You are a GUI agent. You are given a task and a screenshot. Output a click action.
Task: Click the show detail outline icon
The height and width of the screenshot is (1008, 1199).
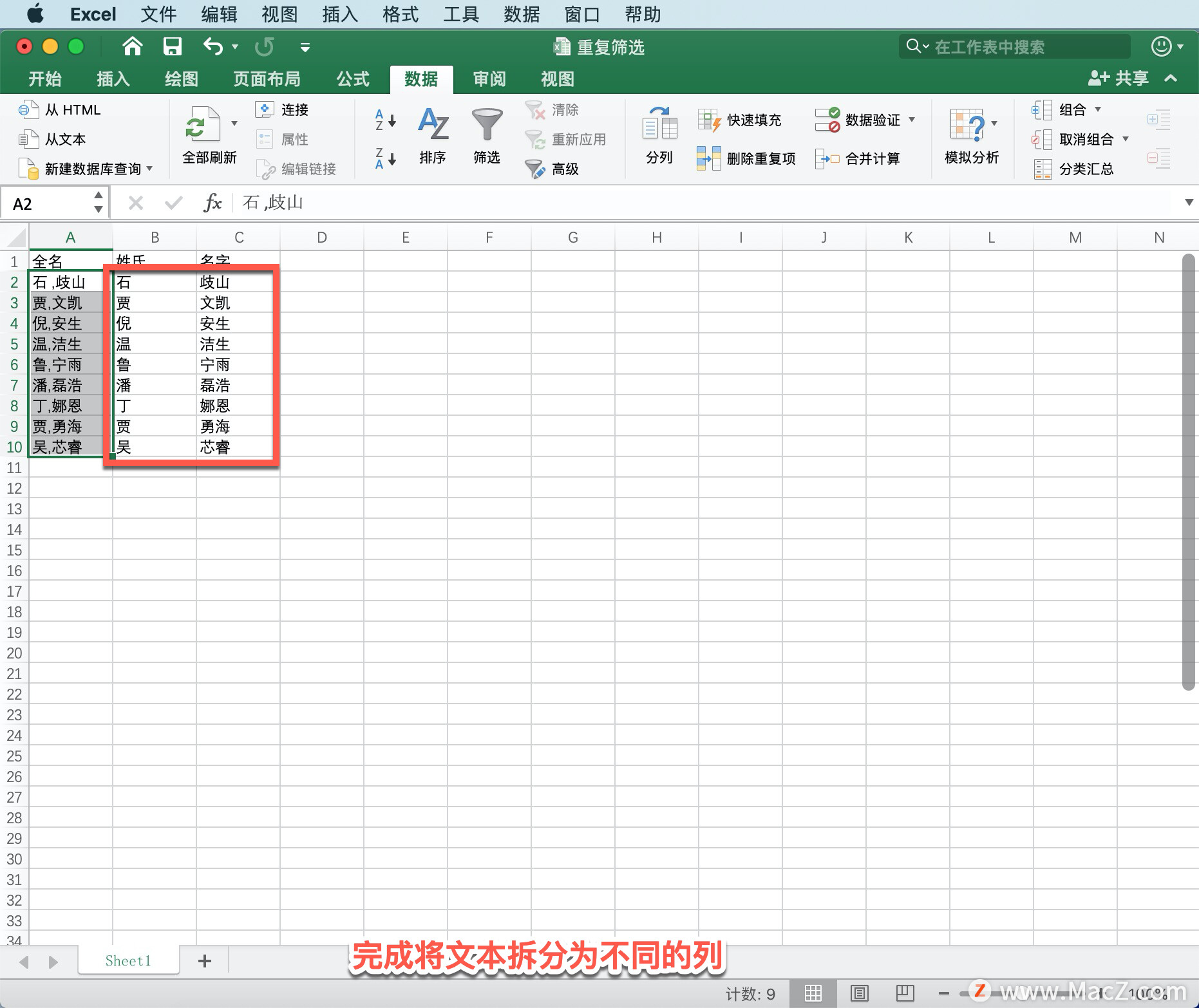tap(1158, 120)
